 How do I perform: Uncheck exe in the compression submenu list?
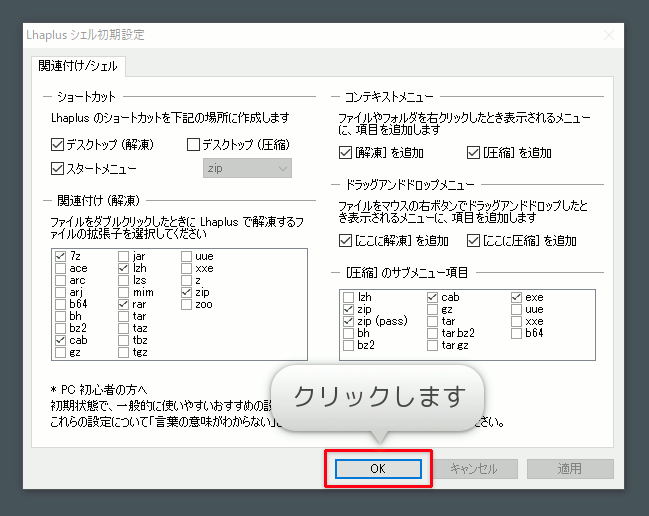pos(516,297)
